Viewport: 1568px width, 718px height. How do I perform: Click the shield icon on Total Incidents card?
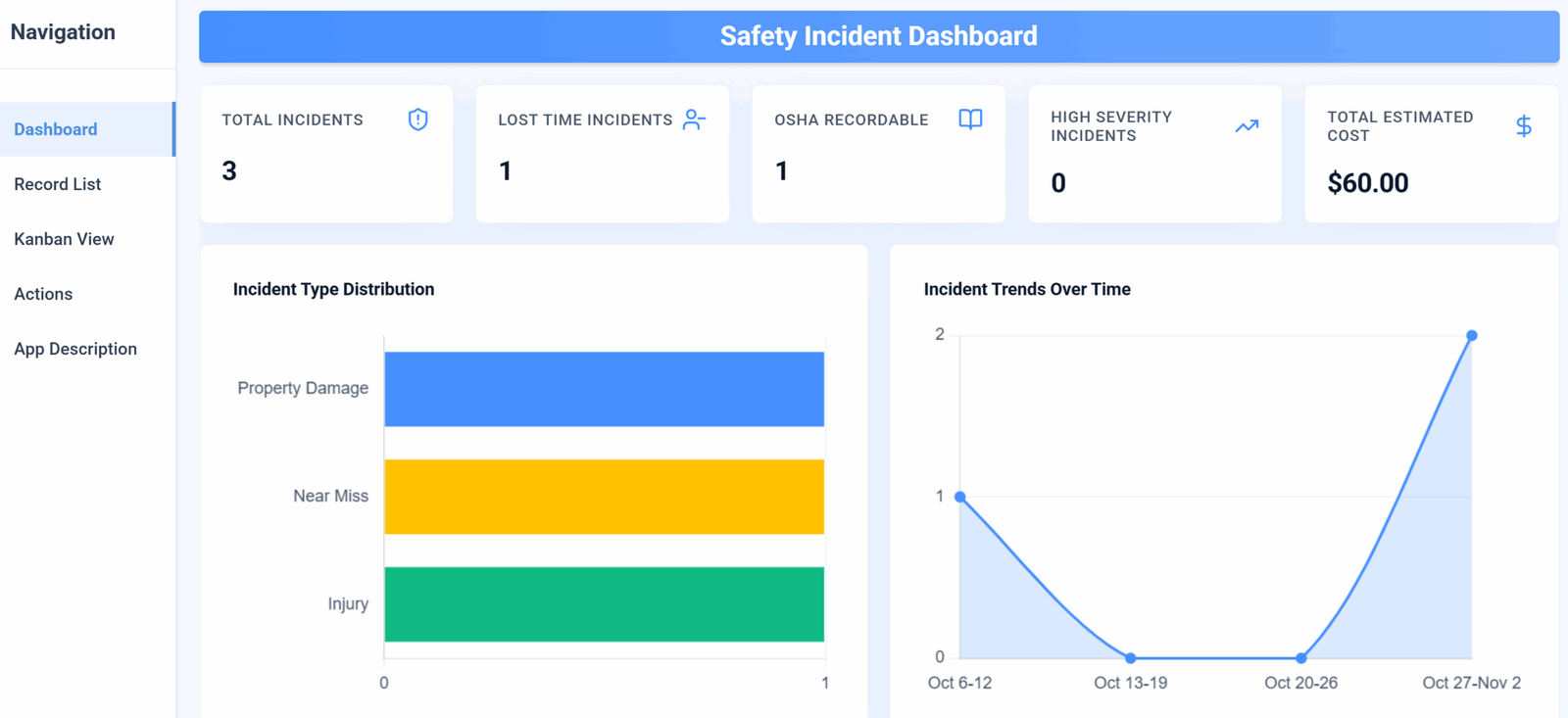[x=418, y=120]
